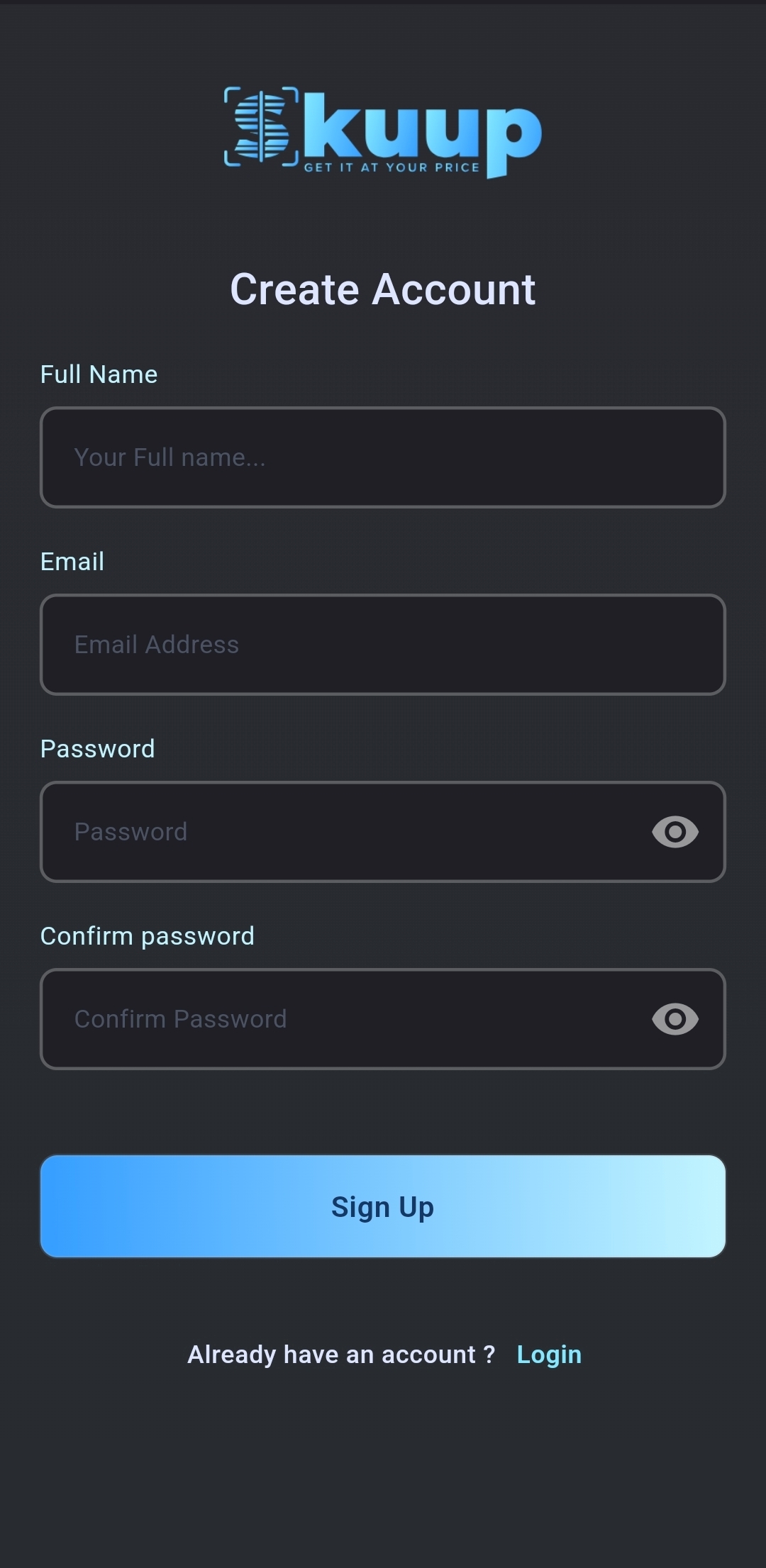Click the dollar-sign barcode logo icon
Image resolution: width=766 pixels, height=1568 pixels.
261,128
